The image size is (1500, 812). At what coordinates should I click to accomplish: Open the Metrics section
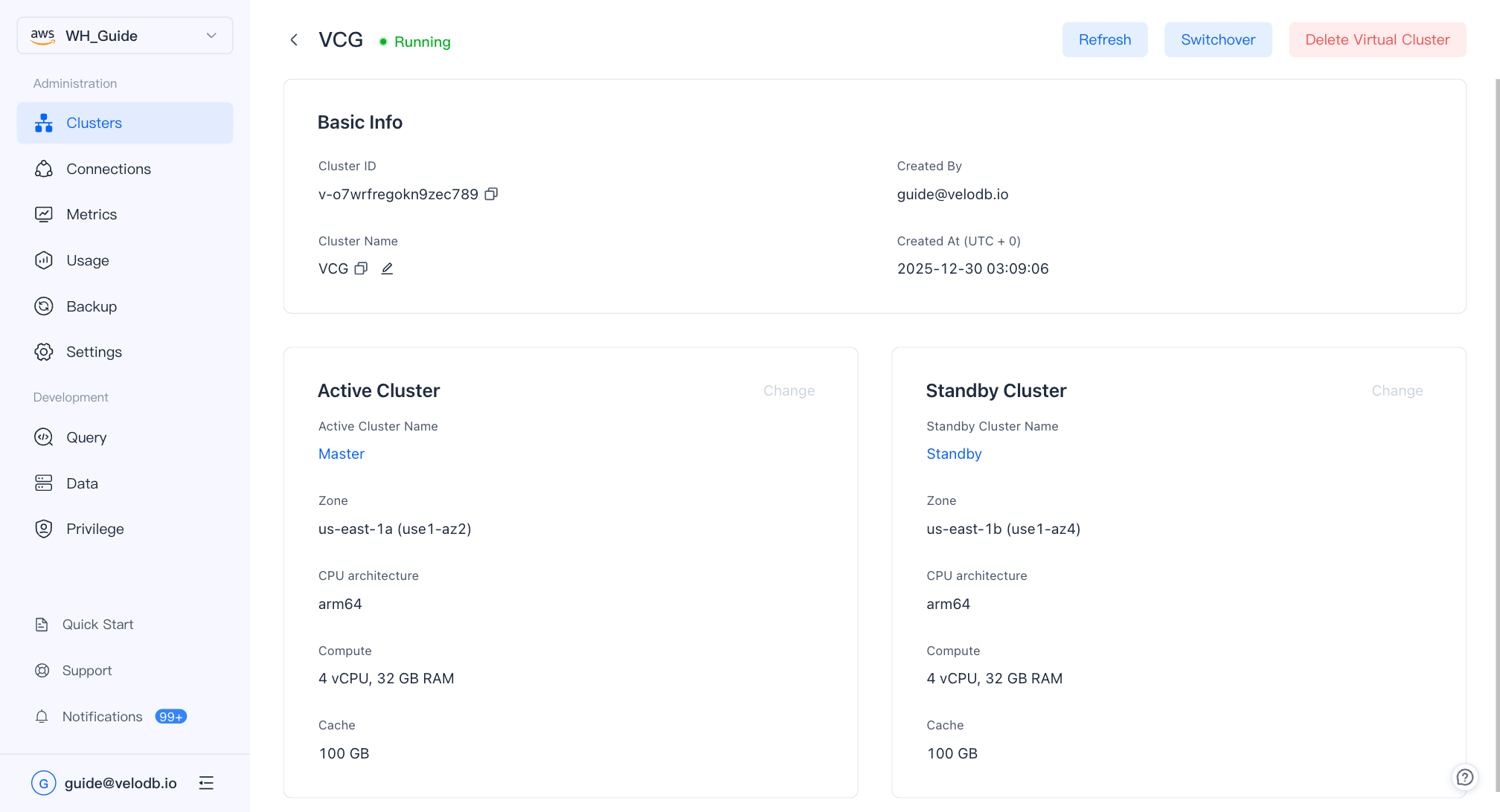[92, 214]
